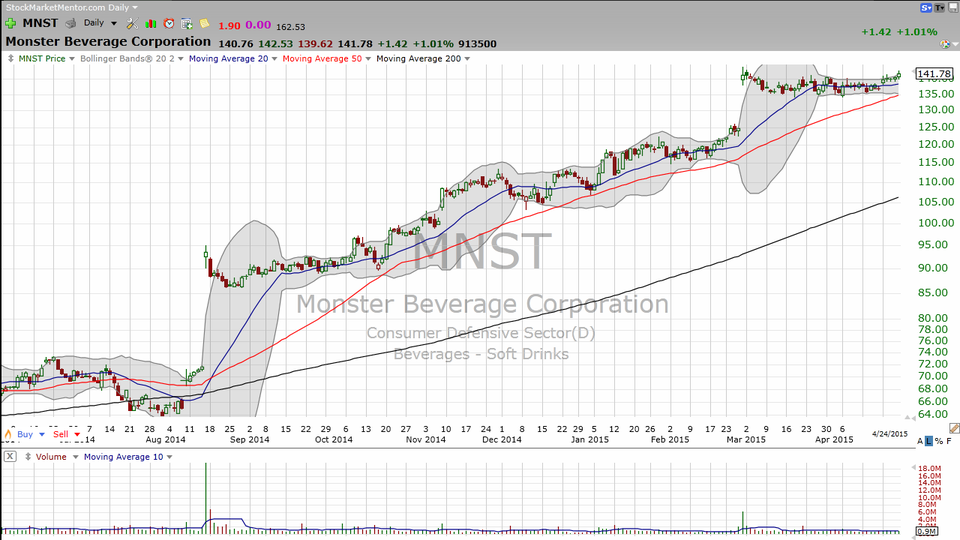Open the color palette icon
The image size is (960, 540).
pyautogui.click(x=945, y=44)
